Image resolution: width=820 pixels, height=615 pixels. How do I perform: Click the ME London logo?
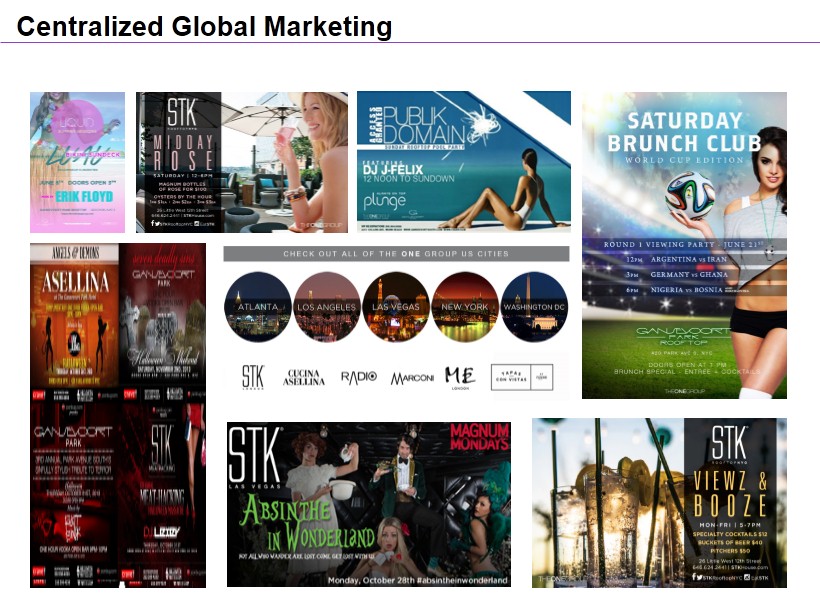point(461,377)
